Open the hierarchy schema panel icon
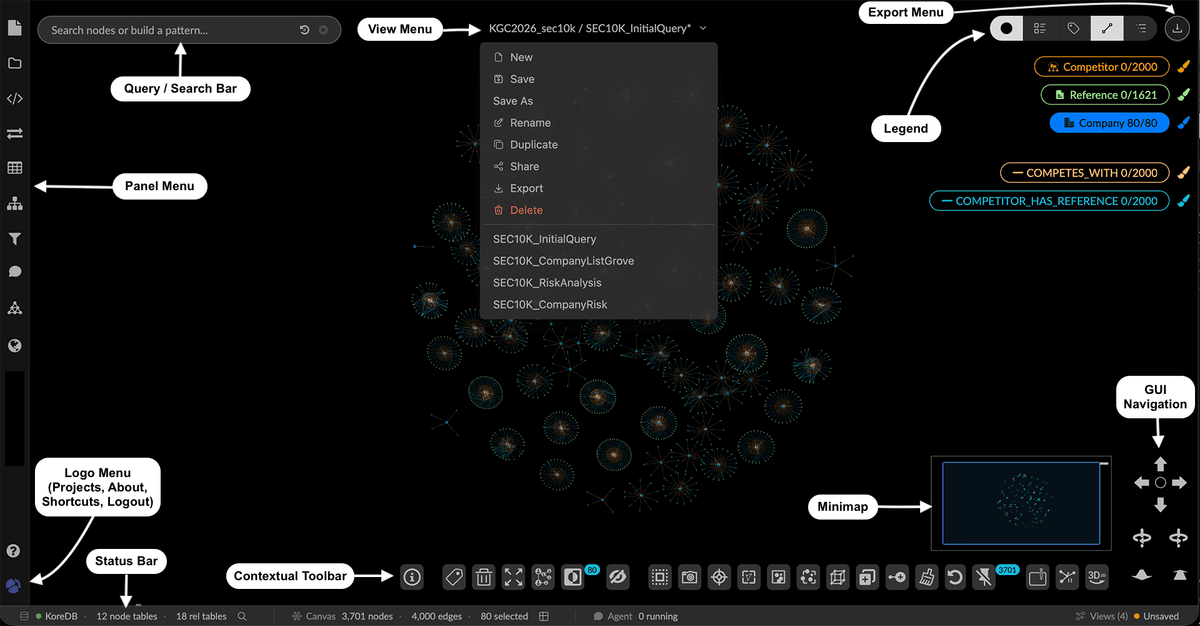Viewport: 1200px width, 626px height. click(15, 204)
